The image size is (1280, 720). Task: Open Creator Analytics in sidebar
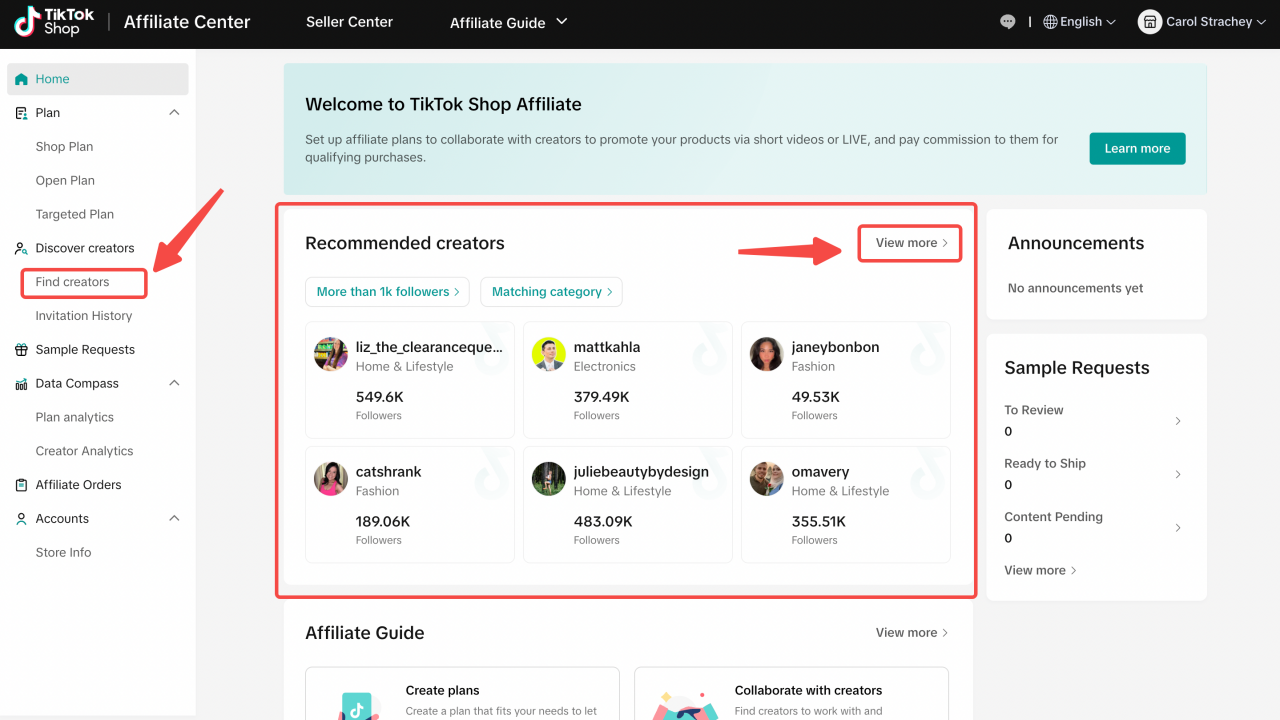(85, 451)
